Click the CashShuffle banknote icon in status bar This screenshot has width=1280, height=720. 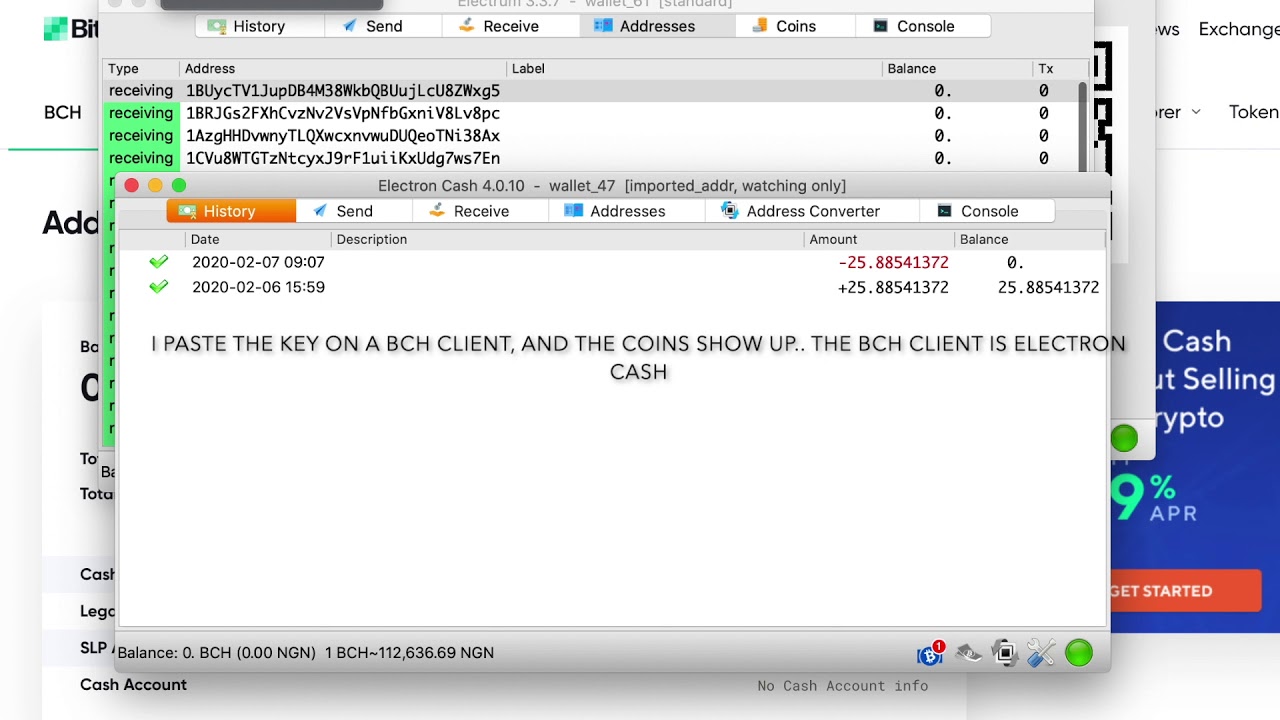pos(968,653)
